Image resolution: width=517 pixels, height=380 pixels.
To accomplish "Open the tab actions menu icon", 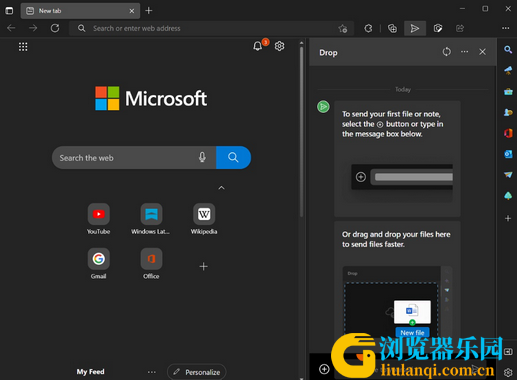I will click(x=9, y=11).
